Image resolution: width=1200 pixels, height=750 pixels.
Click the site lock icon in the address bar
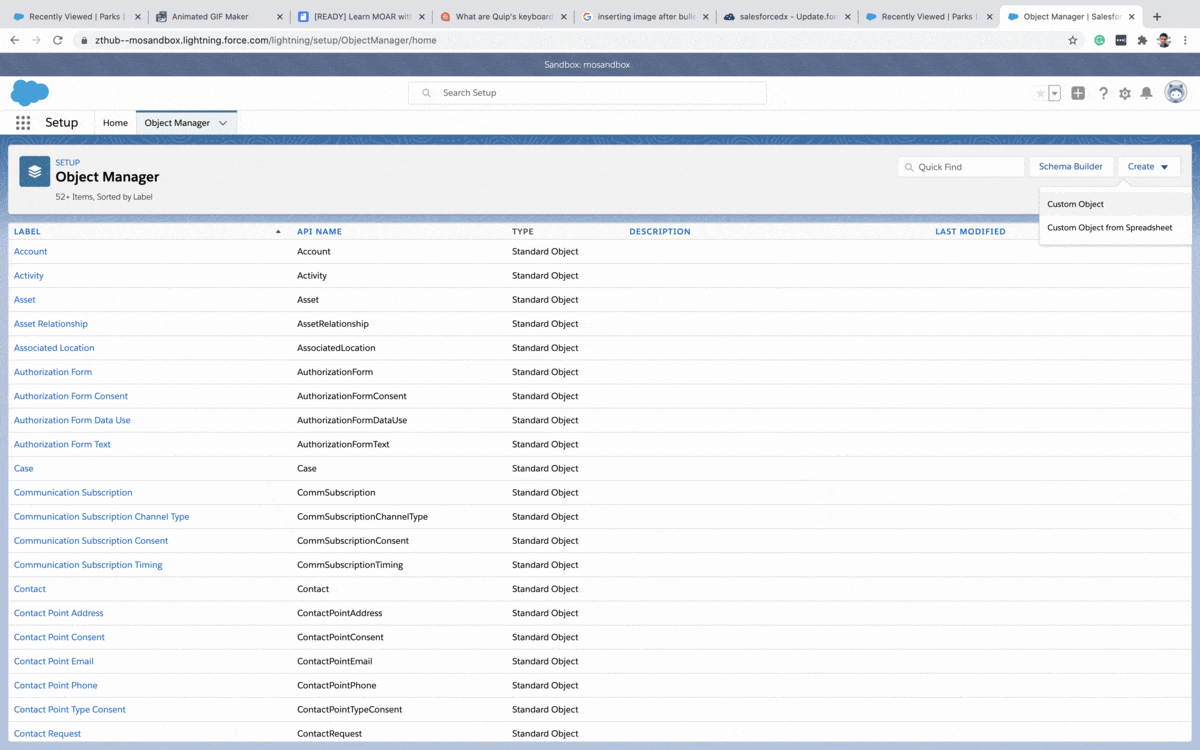pyautogui.click(x=84, y=40)
